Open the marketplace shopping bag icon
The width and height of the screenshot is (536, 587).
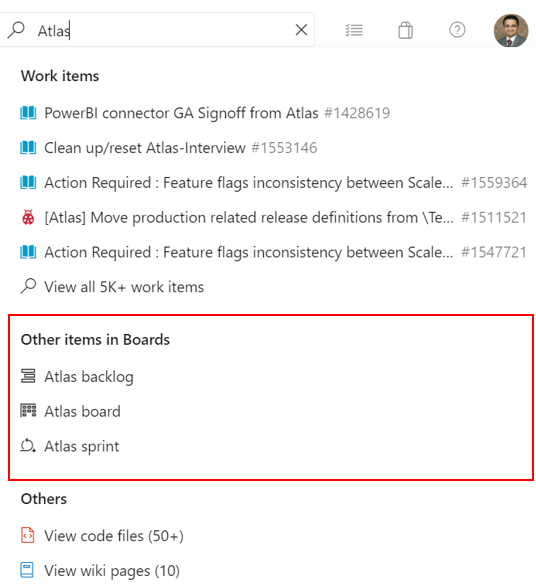[x=405, y=30]
